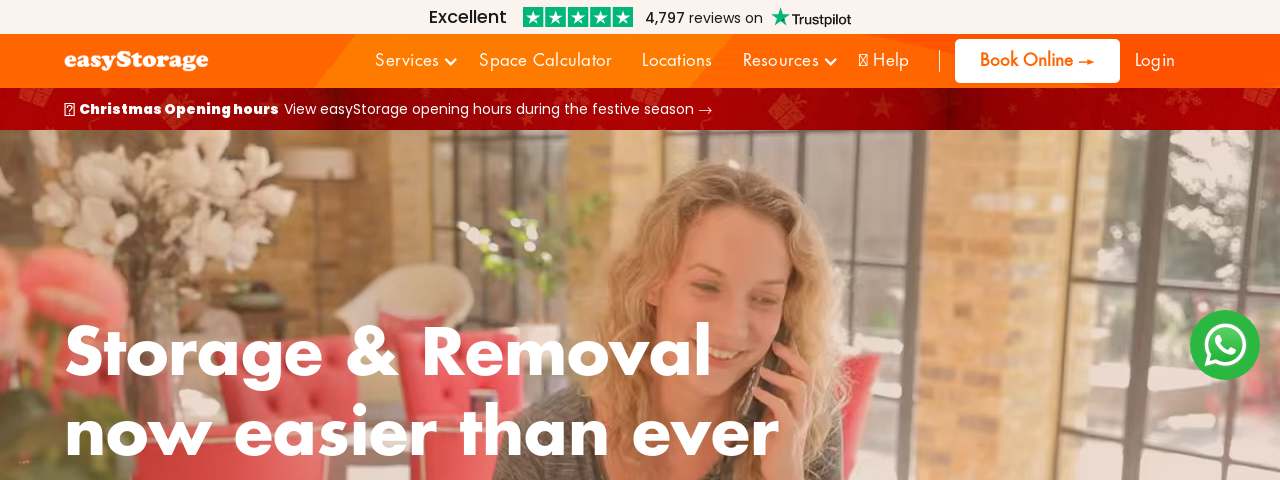The height and width of the screenshot is (480, 1280).
Task: Open the WhatsApp chat icon
Action: (1225, 345)
